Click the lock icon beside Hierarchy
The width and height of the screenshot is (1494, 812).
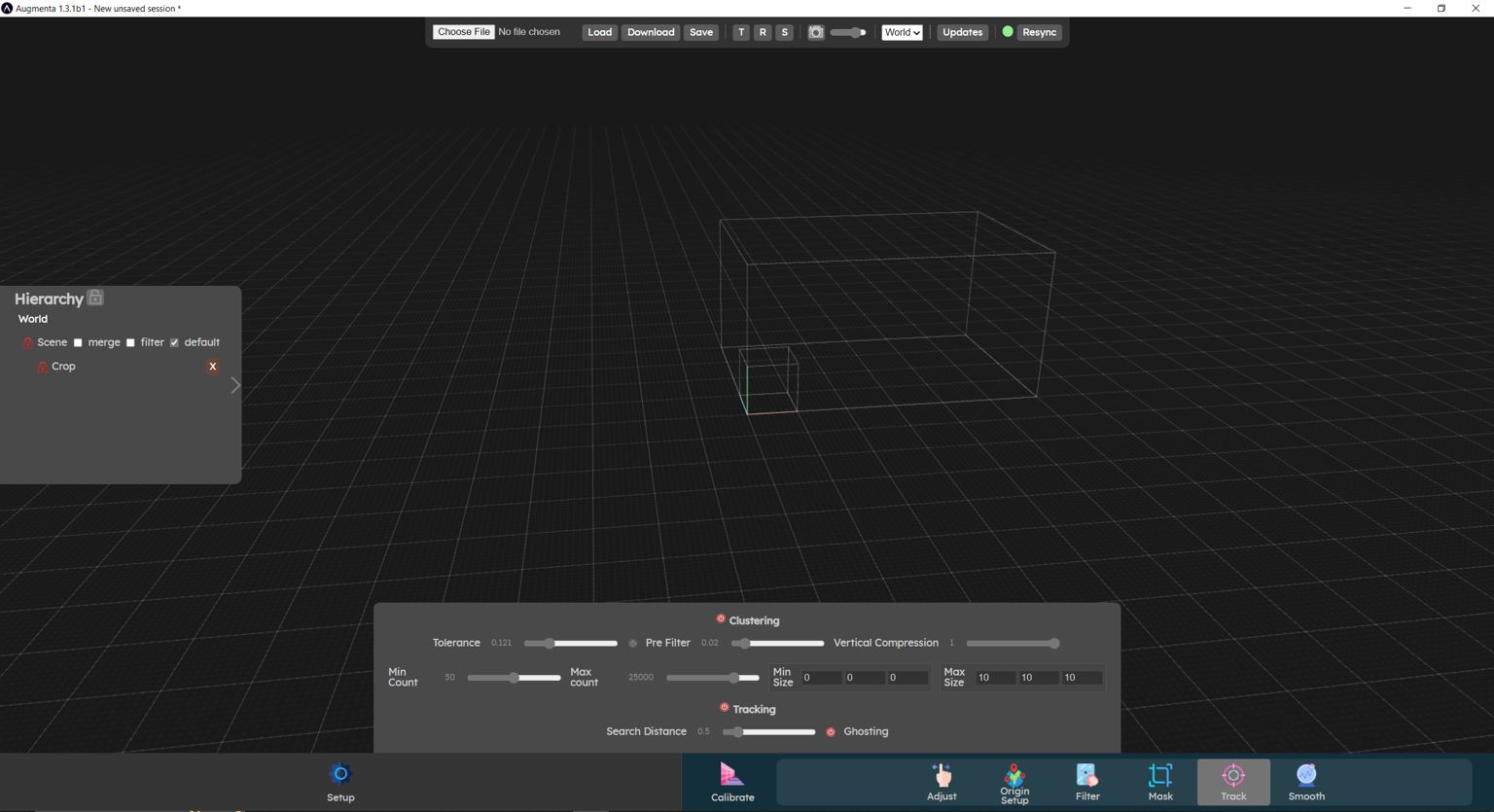tap(94, 297)
